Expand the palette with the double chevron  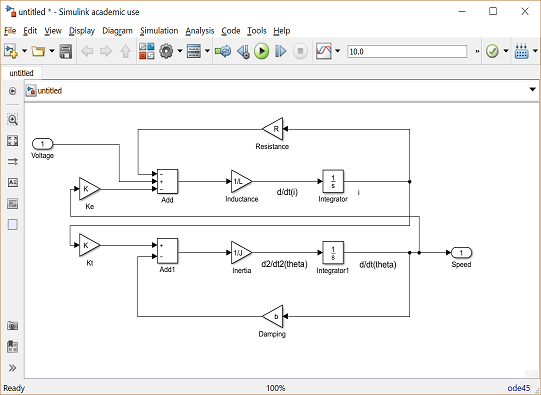[x=12, y=368]
